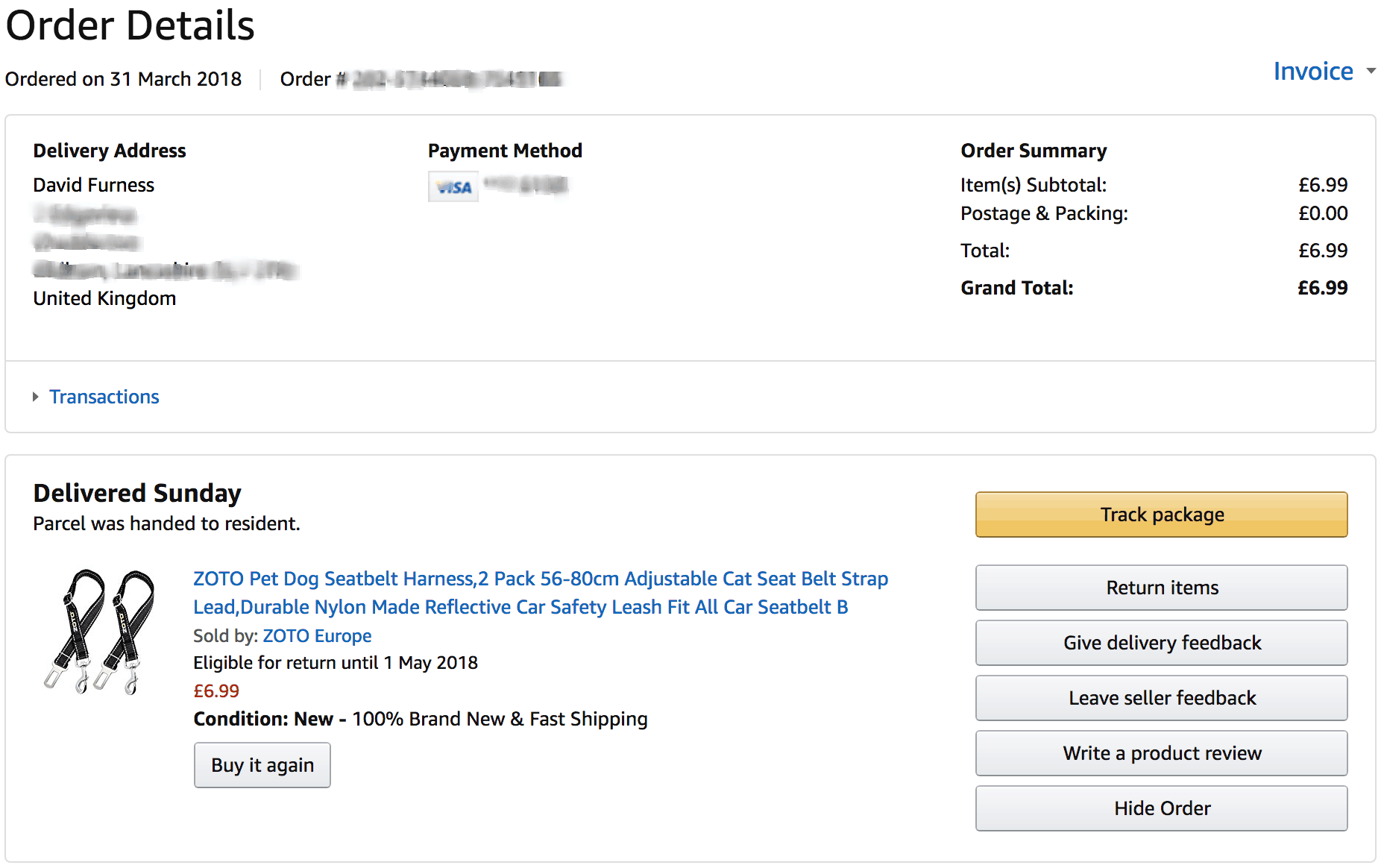The width and height of the screenshot is (1384, 868).
Task: Click the Visa payment method icon
Action: tap(453, 186)
